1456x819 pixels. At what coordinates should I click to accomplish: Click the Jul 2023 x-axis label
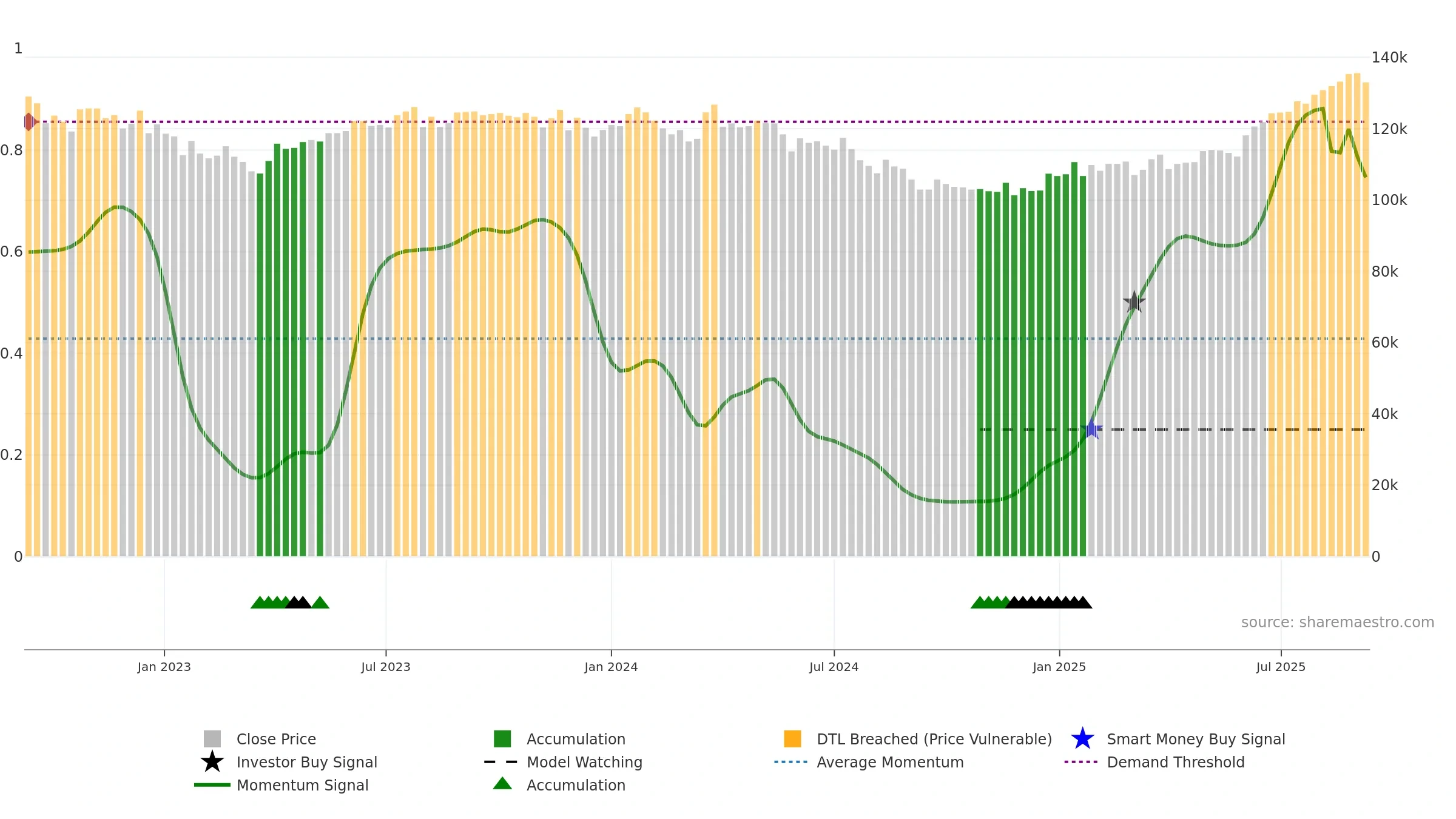coord(386,667)
